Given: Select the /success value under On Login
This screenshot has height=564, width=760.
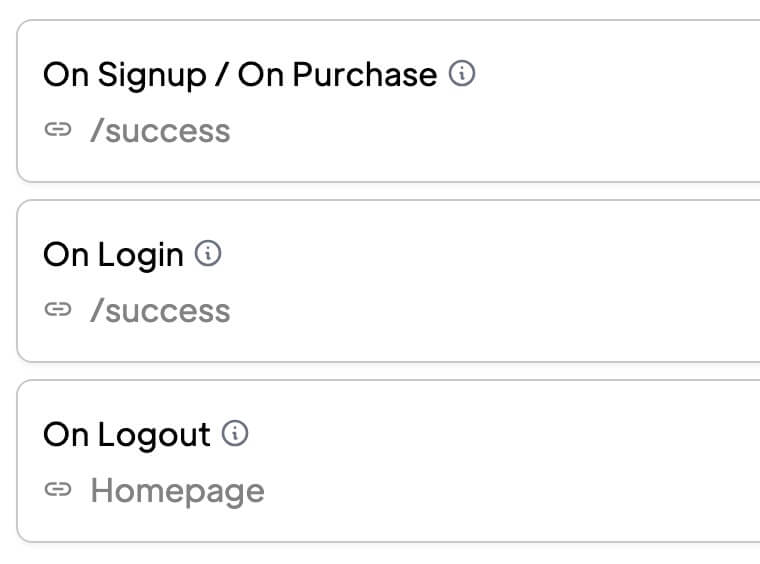Looking at the screenshot, I should coord(160,311).
